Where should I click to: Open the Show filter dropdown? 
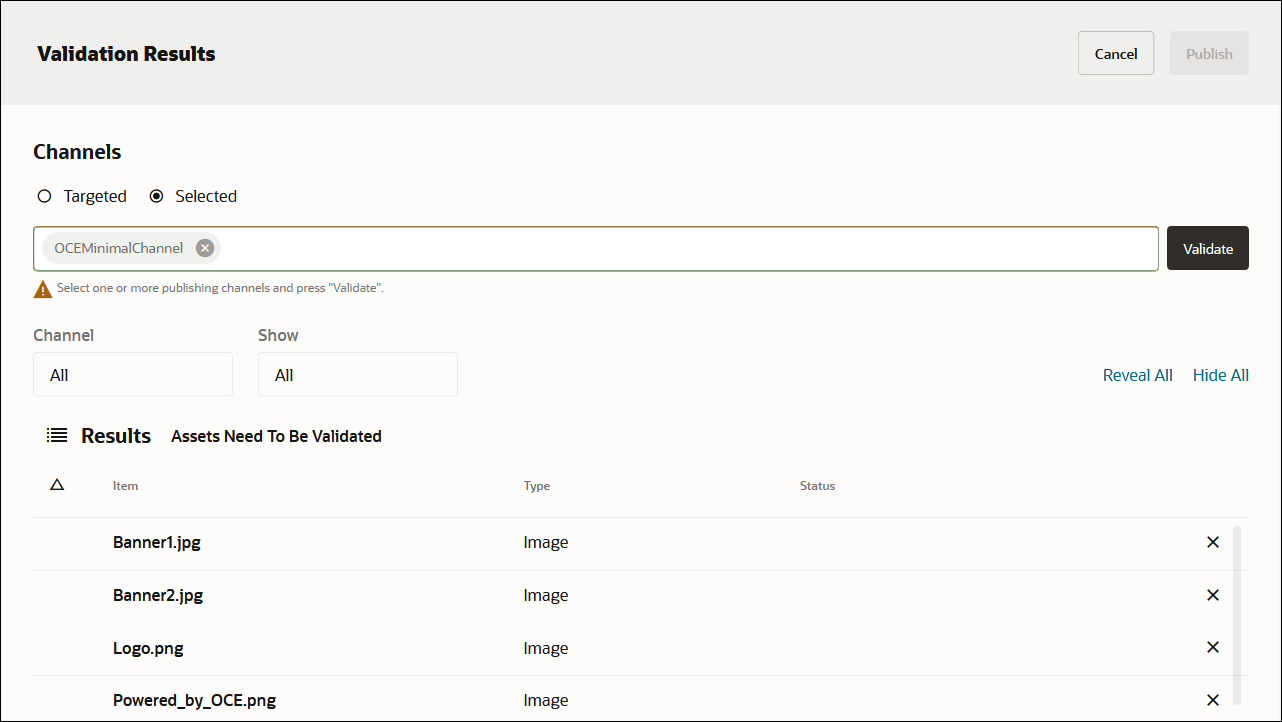click(357, 374)
